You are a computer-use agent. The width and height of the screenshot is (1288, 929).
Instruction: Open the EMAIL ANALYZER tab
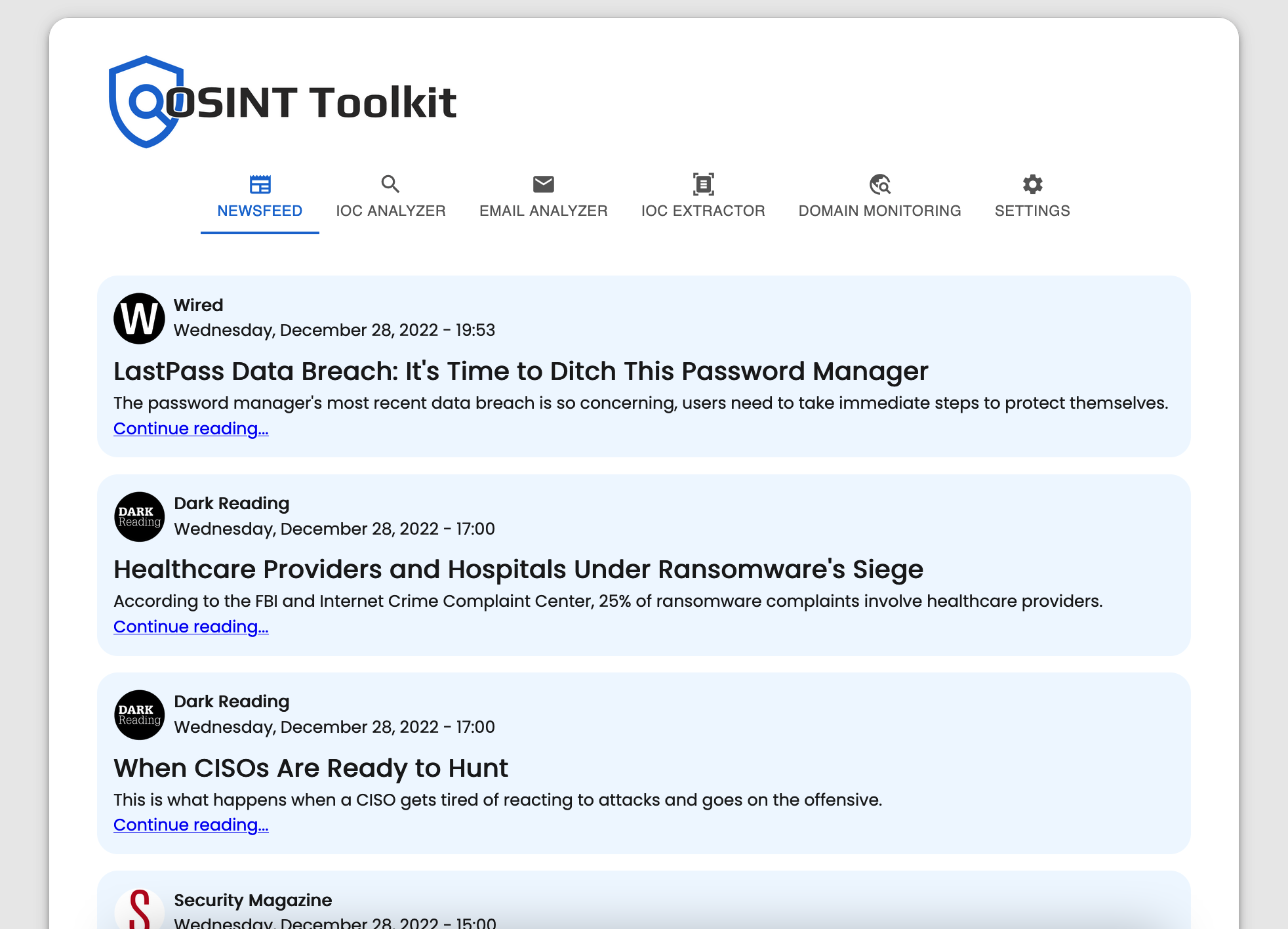(544, 200)
